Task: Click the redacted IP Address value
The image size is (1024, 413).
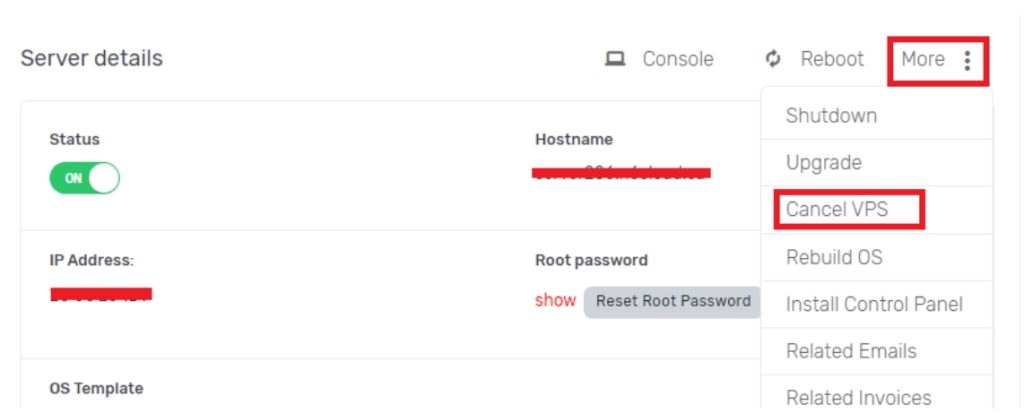Action: click(x=101, y=294)
